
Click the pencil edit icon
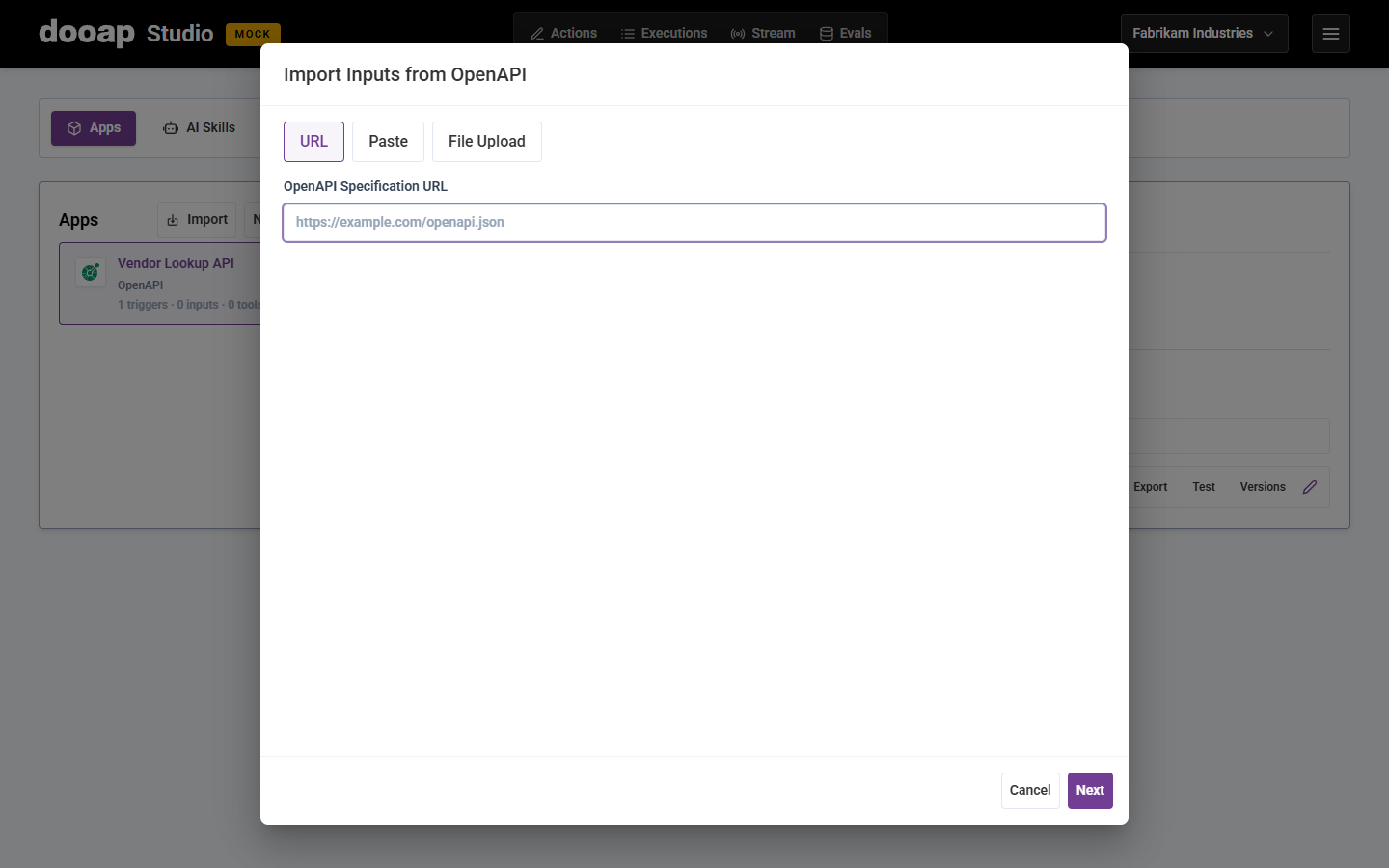tap(1310, 487)
